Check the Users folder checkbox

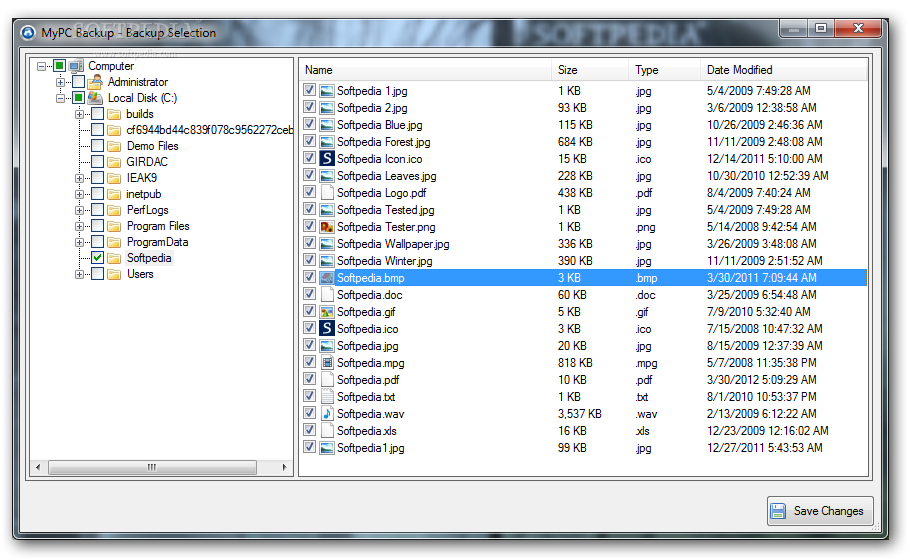point(97,274)
